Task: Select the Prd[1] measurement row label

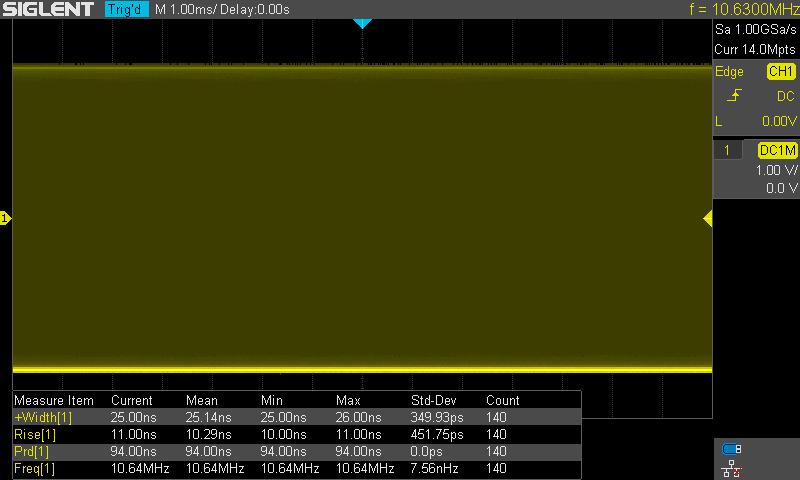Action: pos(32,451)
